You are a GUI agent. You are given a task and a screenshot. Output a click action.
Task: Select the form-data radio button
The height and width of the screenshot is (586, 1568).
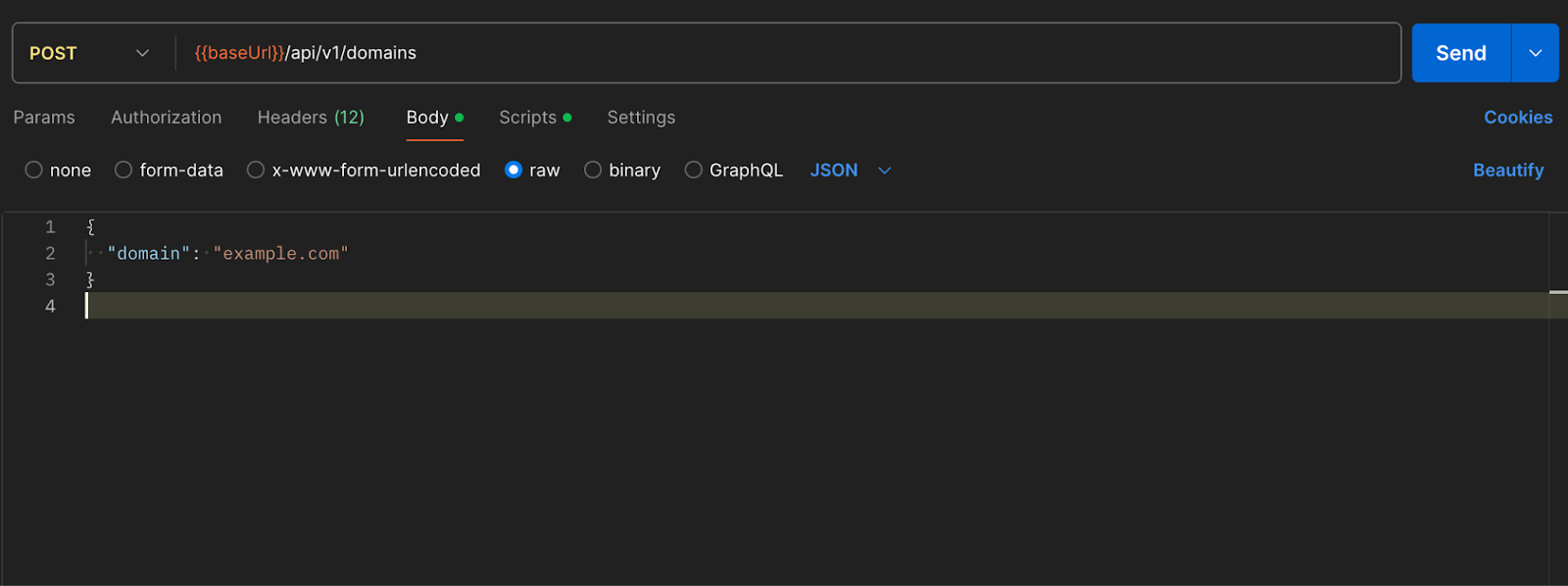pyautogui.click(x=123, y=171)
